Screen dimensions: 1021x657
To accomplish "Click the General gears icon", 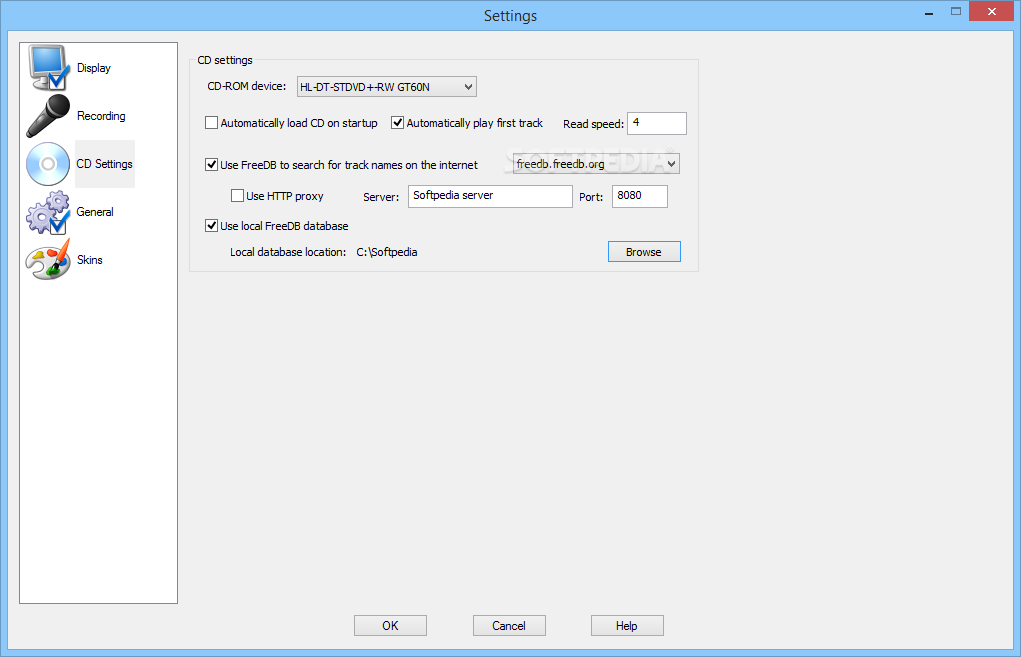I will coord(48,212).
